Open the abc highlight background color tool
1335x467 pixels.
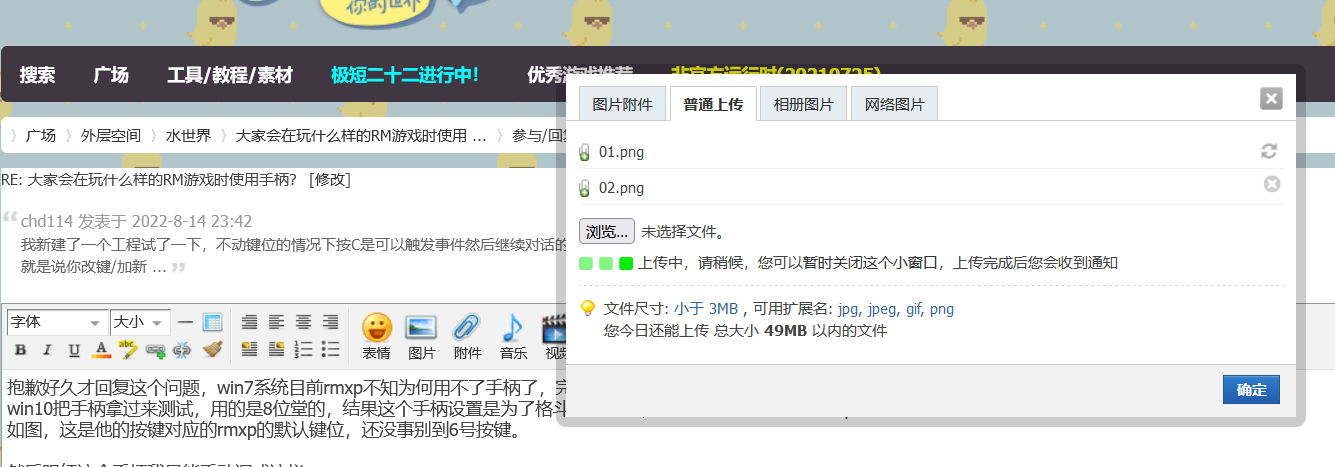coord(128,349)
